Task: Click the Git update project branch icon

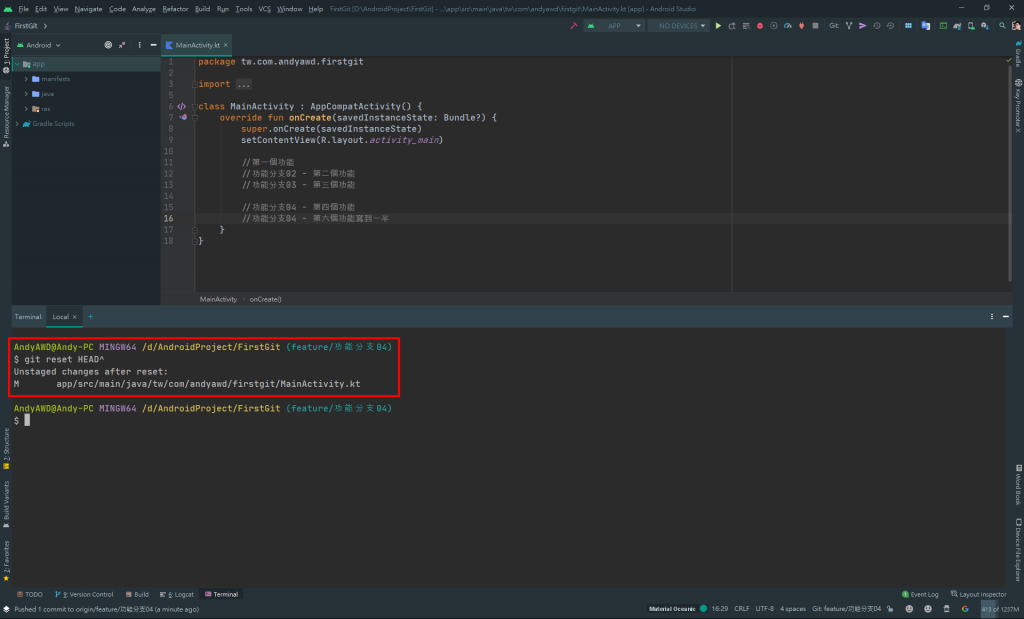Action: click(x=849, y=25)
